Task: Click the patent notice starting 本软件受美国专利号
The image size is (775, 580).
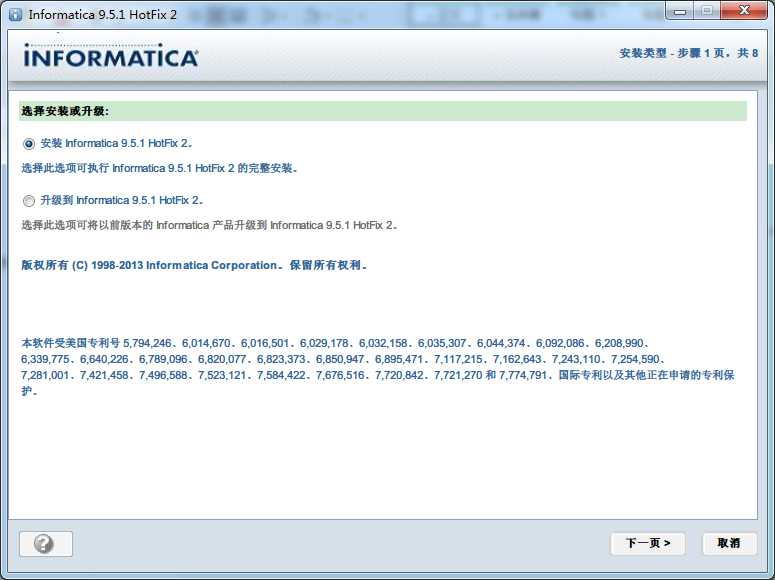Action: [x=378, y=367]
